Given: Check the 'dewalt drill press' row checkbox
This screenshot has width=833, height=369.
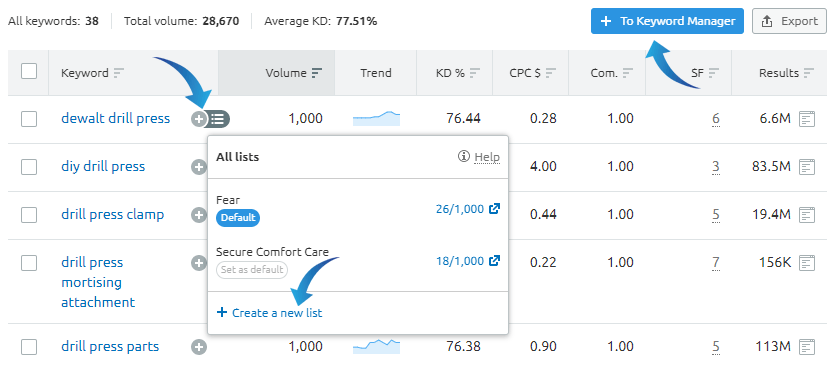Looking at the screenshot, I should (x=29, y=119).
